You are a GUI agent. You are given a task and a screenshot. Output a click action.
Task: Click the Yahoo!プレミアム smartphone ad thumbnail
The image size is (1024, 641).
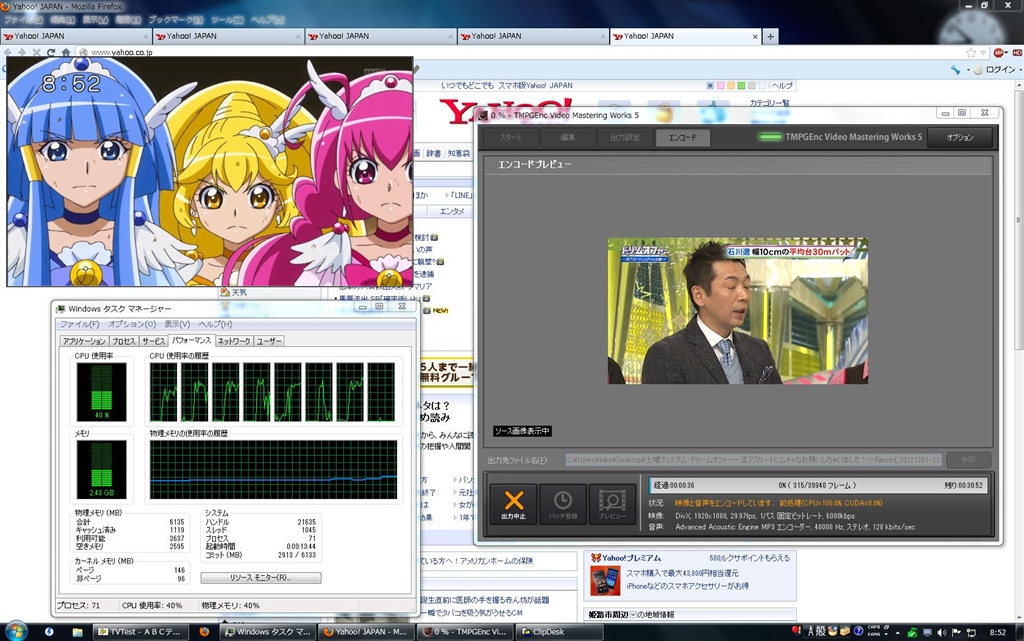[x=605, y=581]
